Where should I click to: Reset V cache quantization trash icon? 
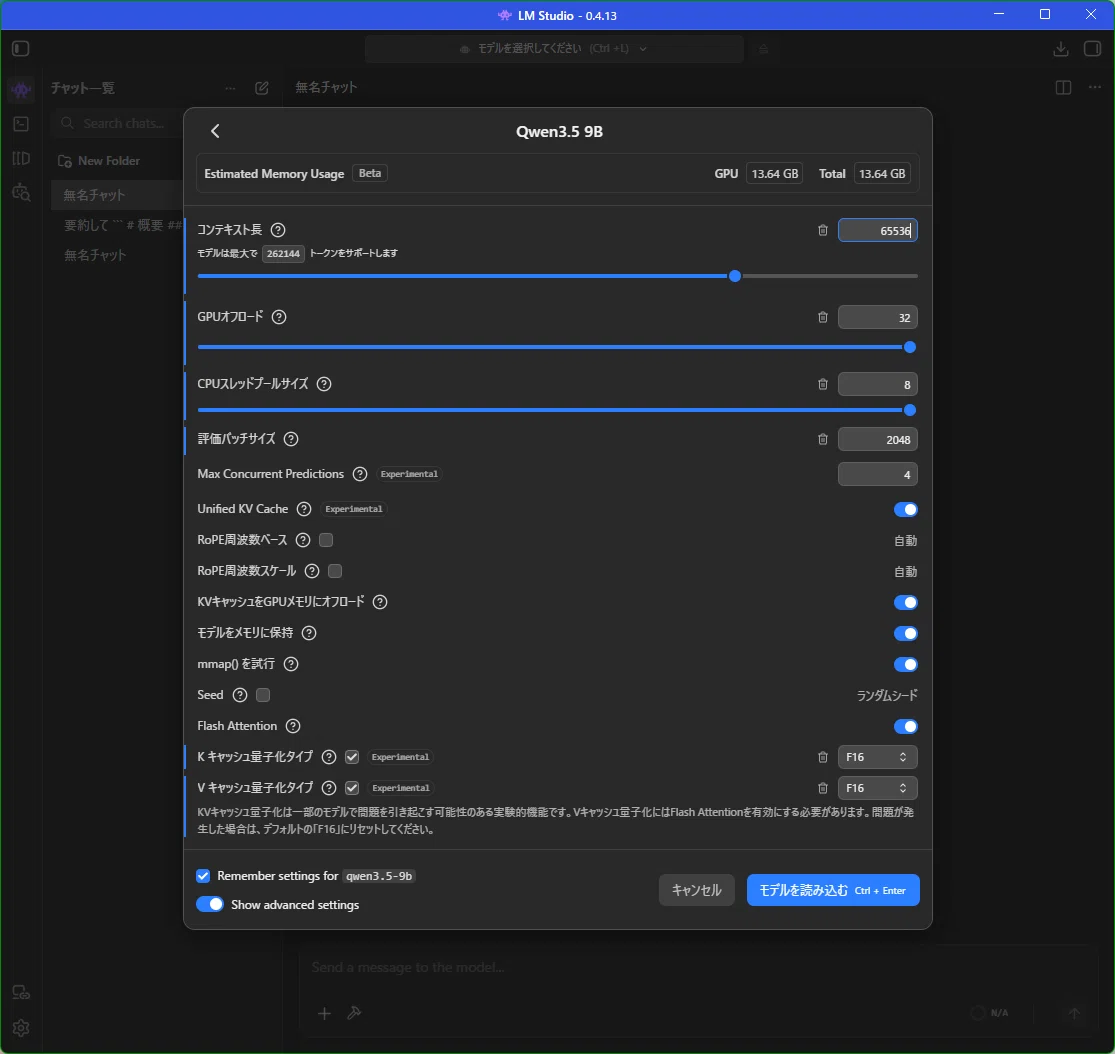click(823, 788)
